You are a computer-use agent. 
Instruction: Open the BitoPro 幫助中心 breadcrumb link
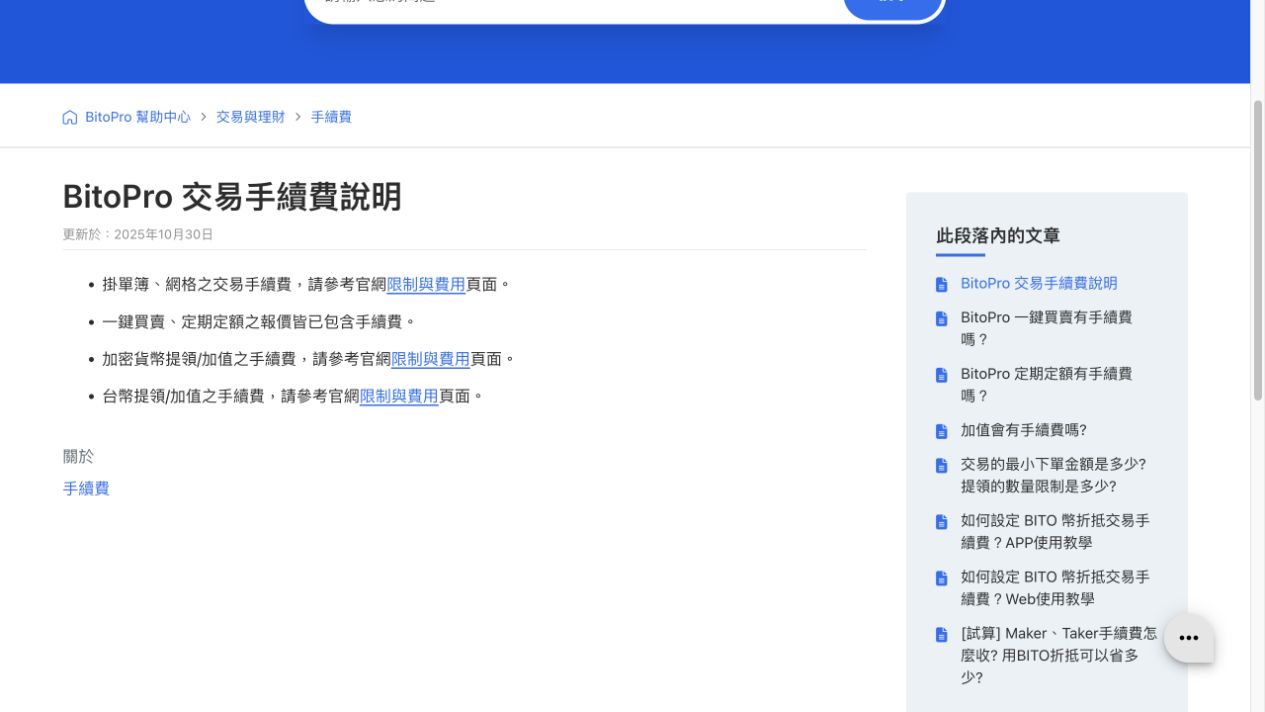tap(137, 117)
